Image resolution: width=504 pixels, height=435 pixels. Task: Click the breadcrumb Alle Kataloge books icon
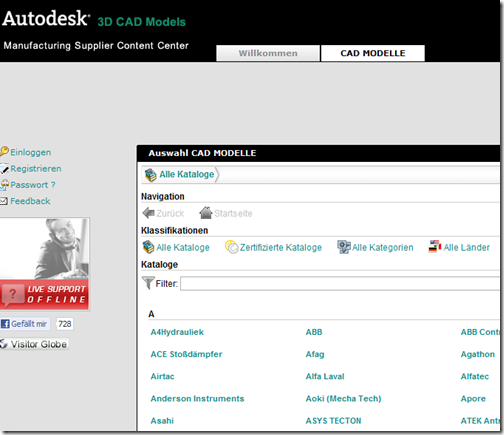tap(150, 175)
